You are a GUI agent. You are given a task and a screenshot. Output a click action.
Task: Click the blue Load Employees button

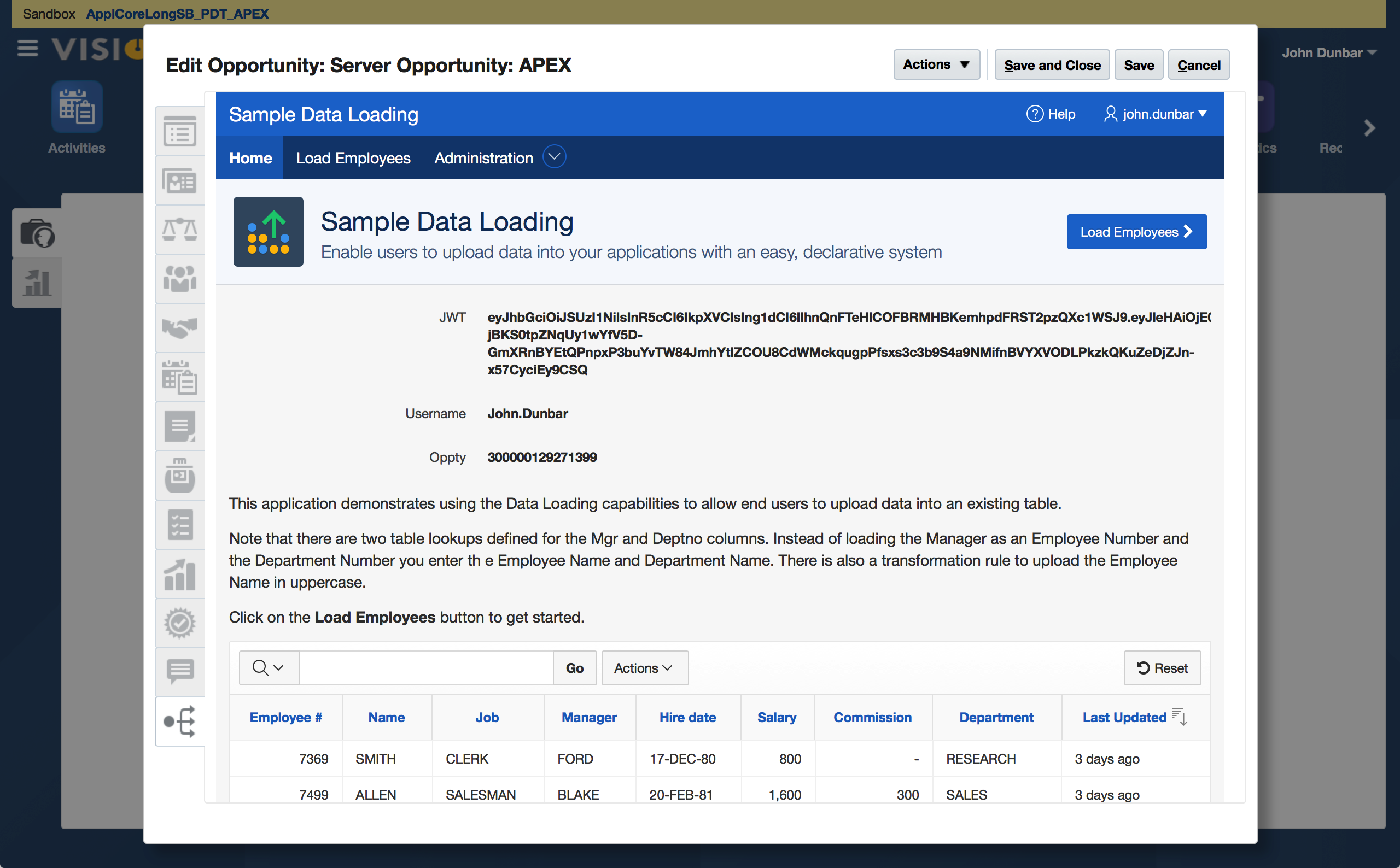tap(1136, 232)
